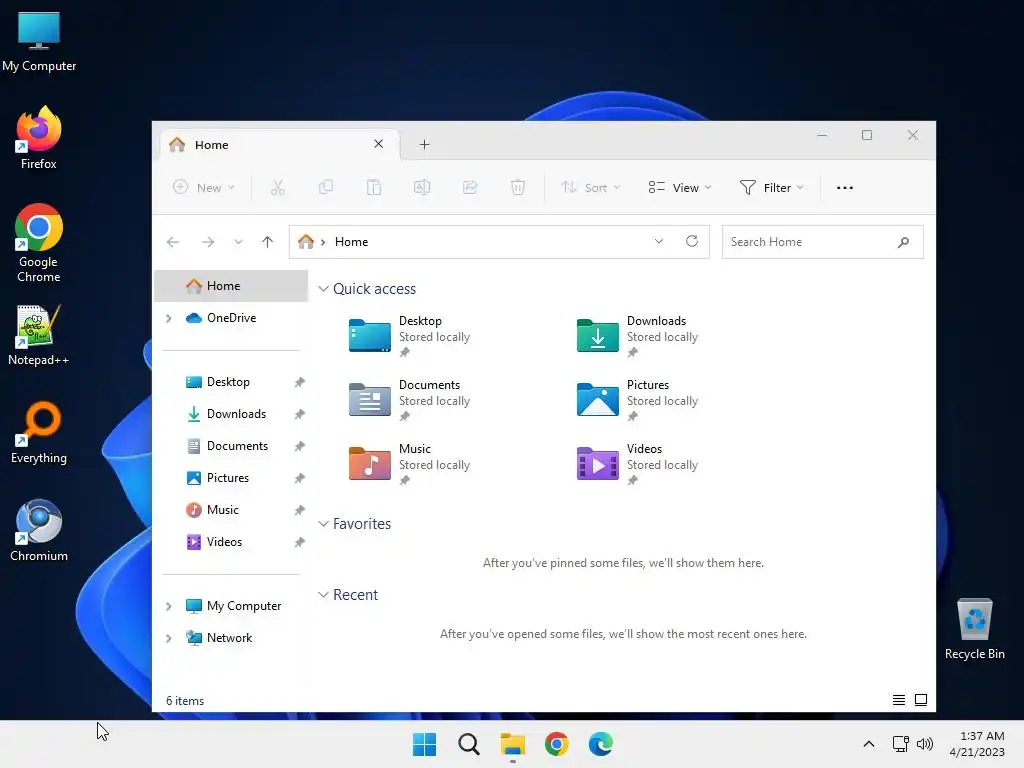The width and height of the screenshot is (1024, 768).
Task: Click the Paste clipboard icon
Action: 374,187
